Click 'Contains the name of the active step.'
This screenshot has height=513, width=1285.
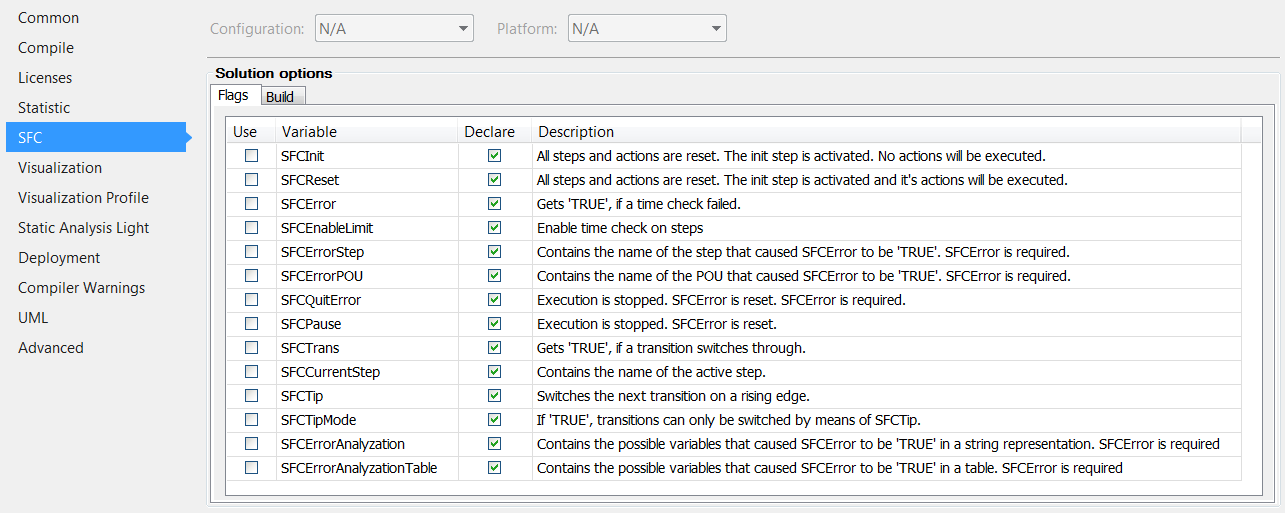651,372
